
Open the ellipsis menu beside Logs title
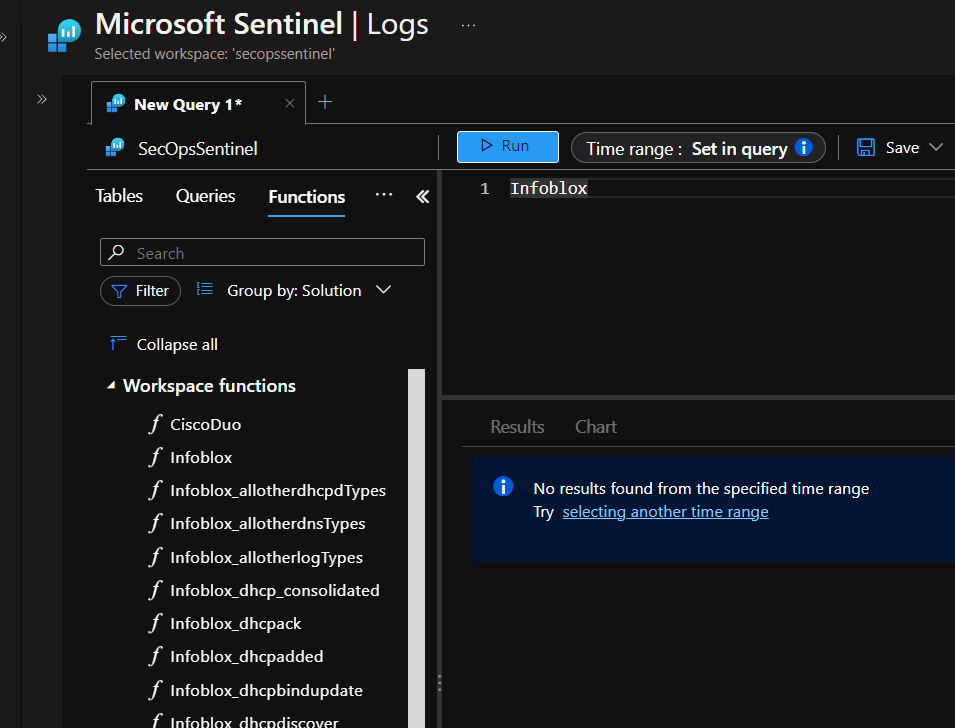tap(468, 26)
